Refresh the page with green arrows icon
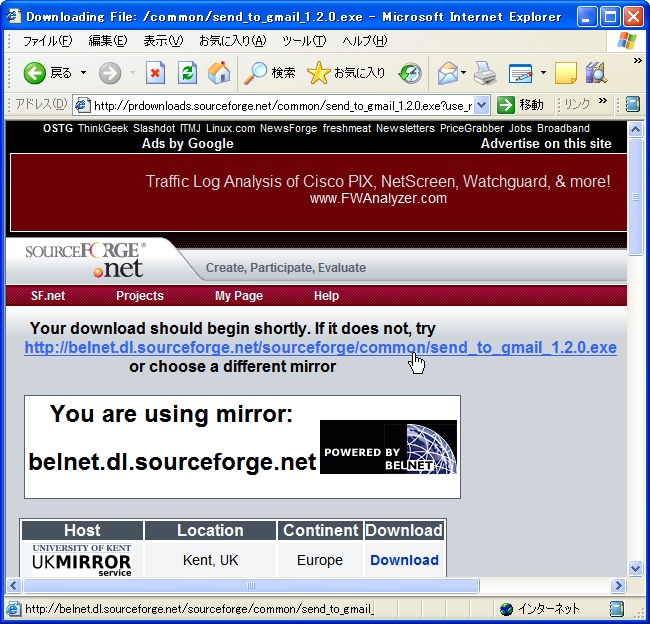The width and height of the screenshot is (650, 624). (187, 73)
